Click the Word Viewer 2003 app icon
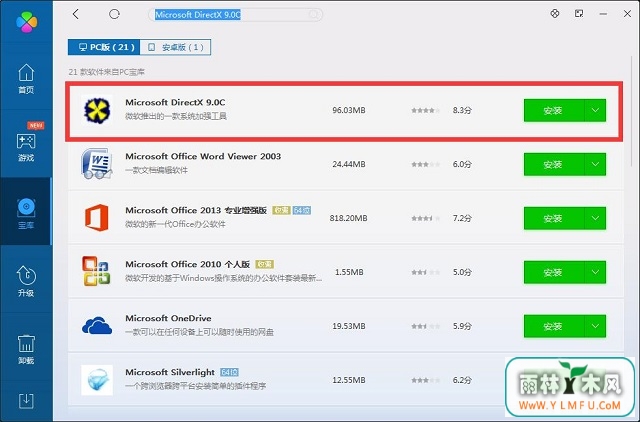 [x=97, y=164]
